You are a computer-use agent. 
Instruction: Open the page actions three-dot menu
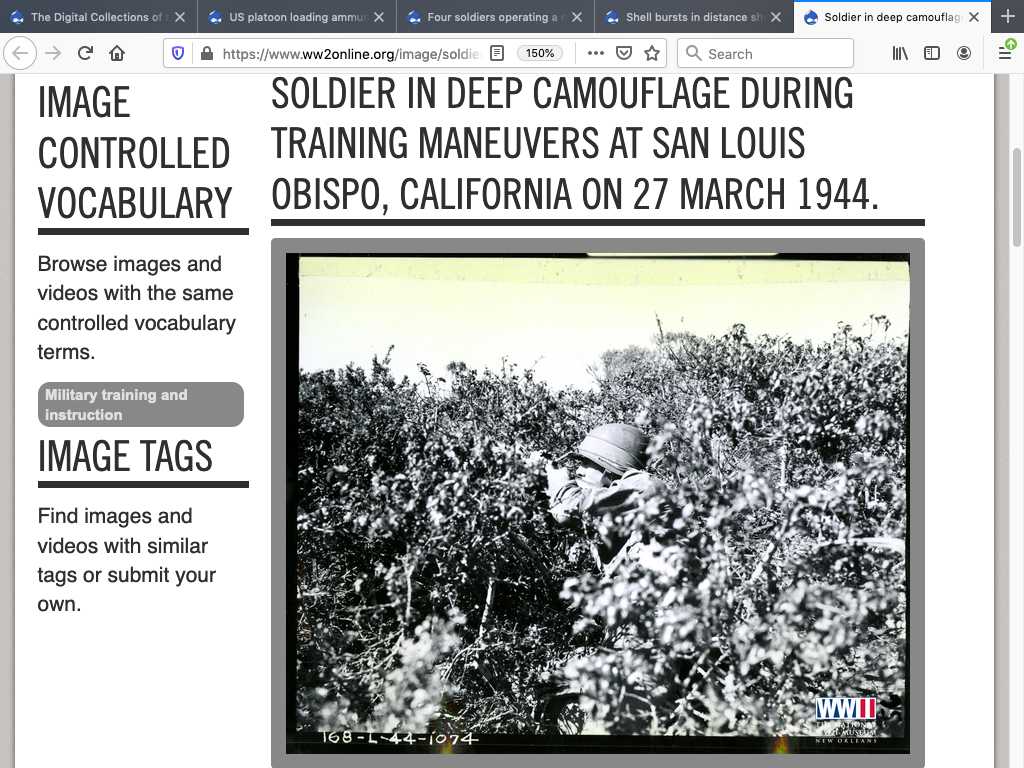[595, 53]
